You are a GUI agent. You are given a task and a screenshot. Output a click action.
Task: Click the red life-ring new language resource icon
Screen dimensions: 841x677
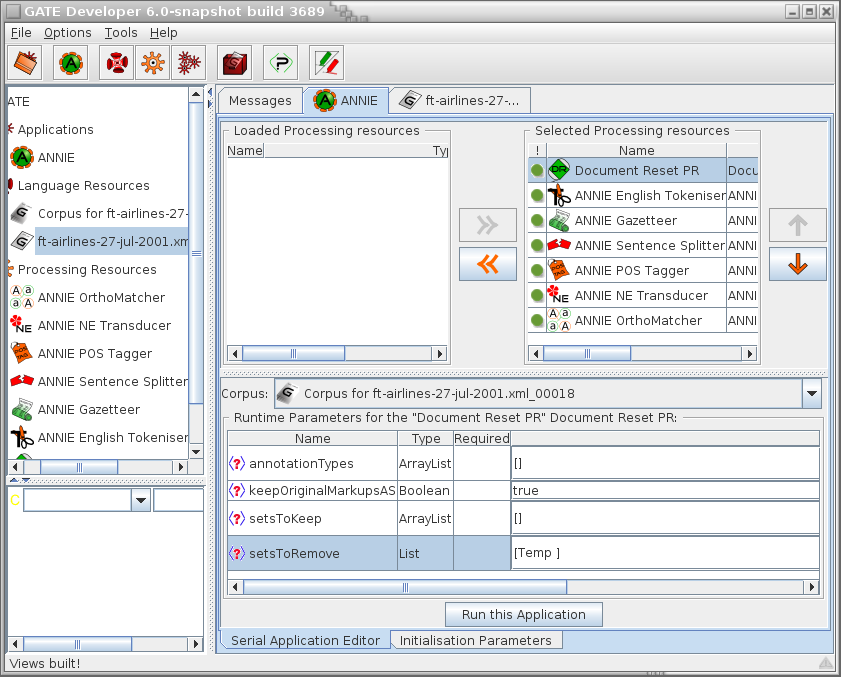(x=116, y=63)
